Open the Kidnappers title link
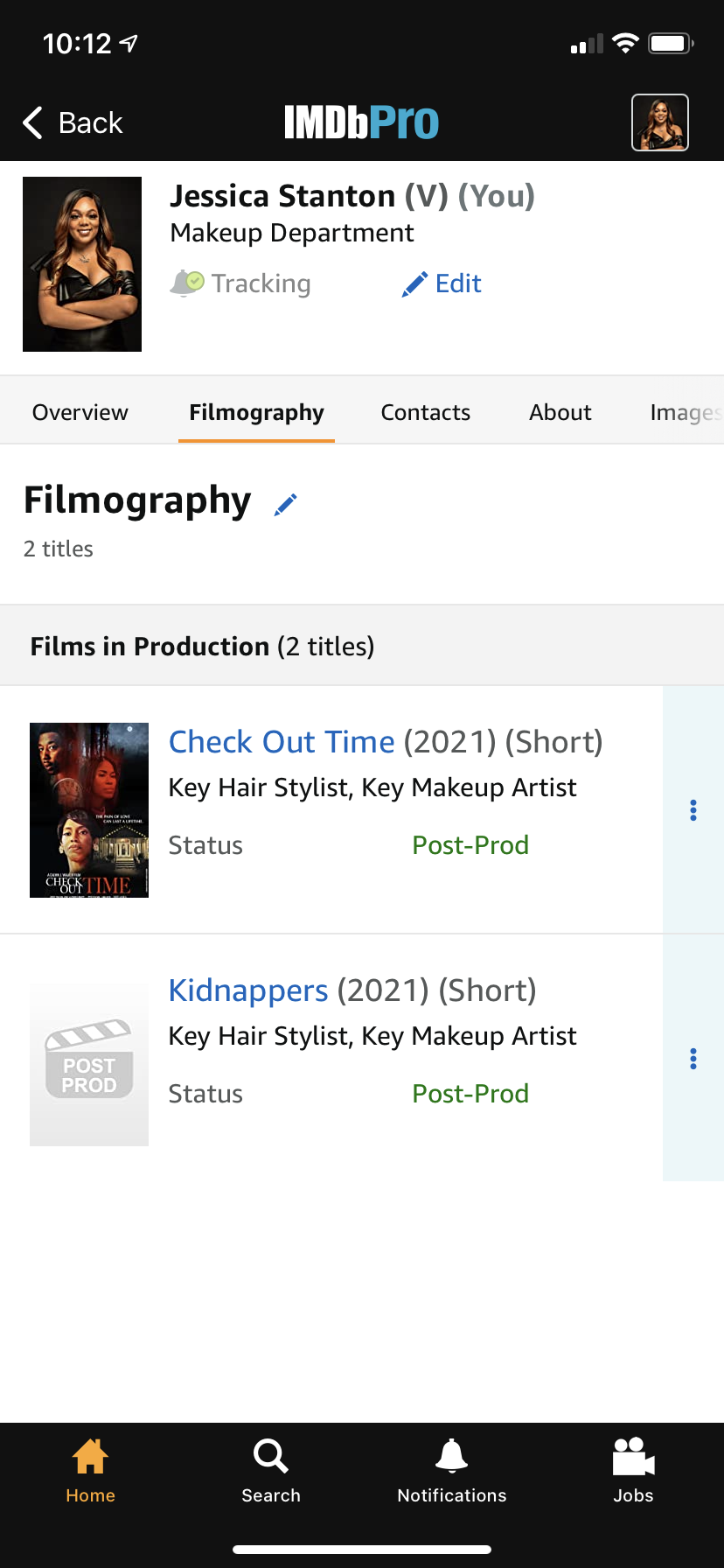The width and height of the screenshot is (724, 1568). [248, 990]
